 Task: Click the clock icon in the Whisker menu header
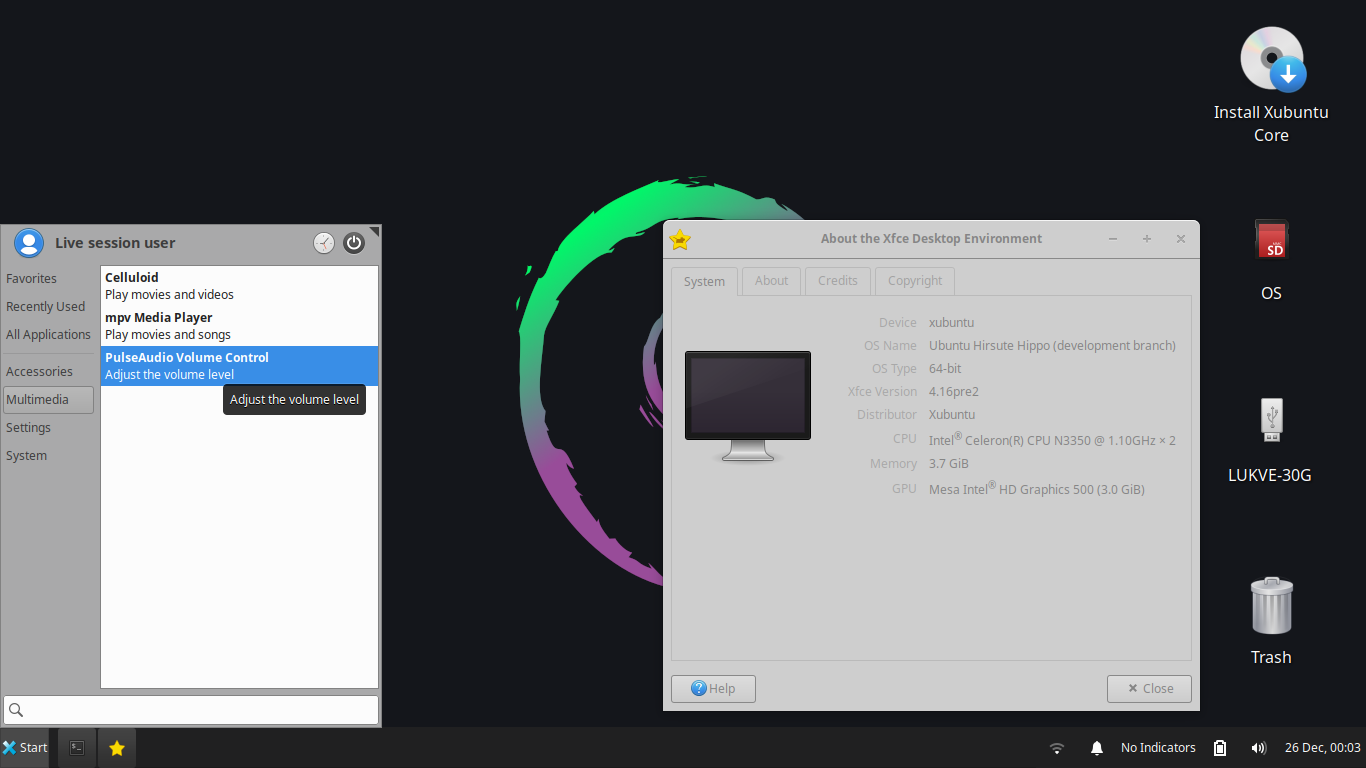click(324, 243)
